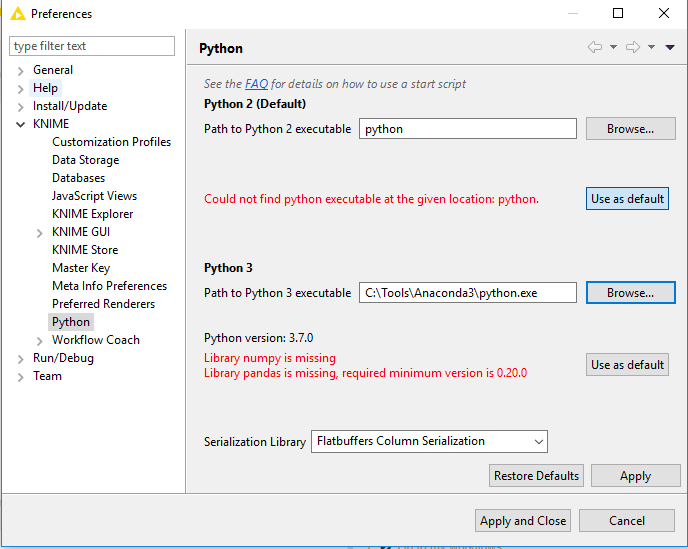Select Master Key preference page
This screenshot has height=549, width=688.
[x=81, y=268]
